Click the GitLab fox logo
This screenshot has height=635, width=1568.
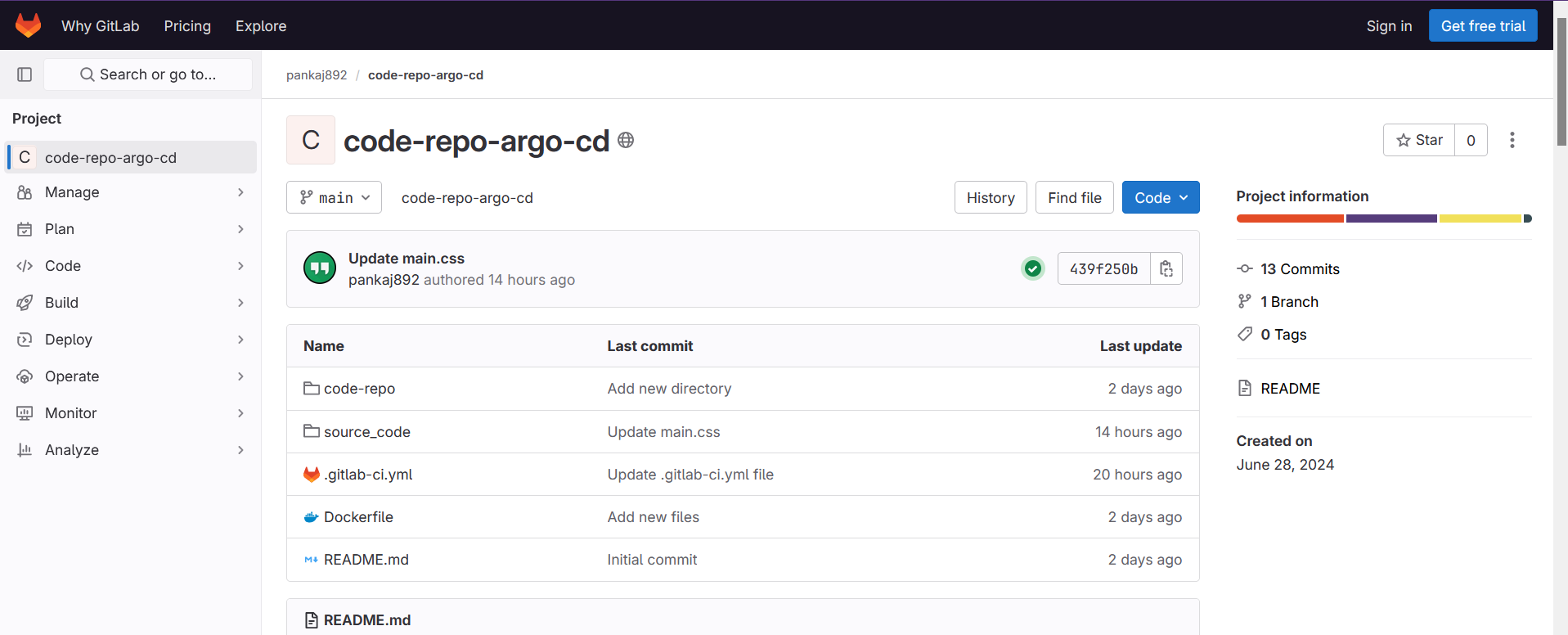pos(29,25)
